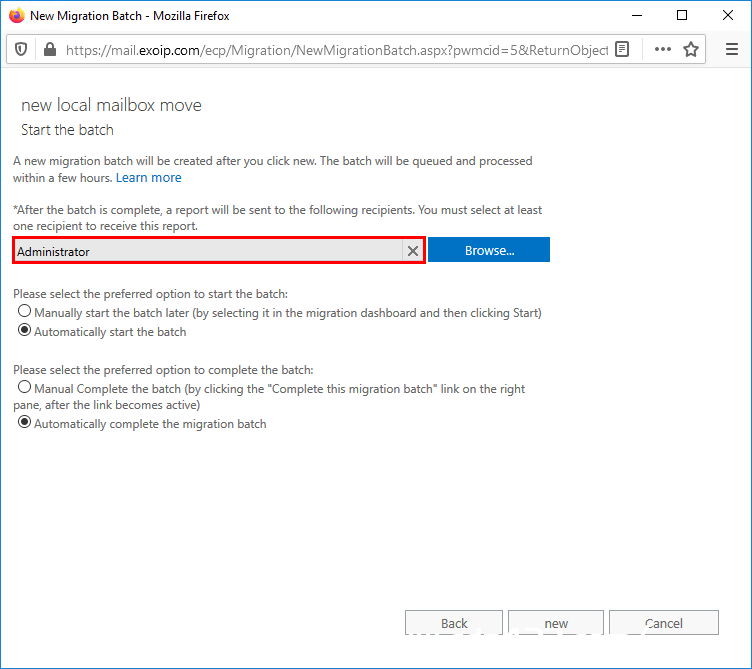The height and width of the screenshot is (669, 752).
Task: Click the Cancel button
Action: click(x=664, y=622)
